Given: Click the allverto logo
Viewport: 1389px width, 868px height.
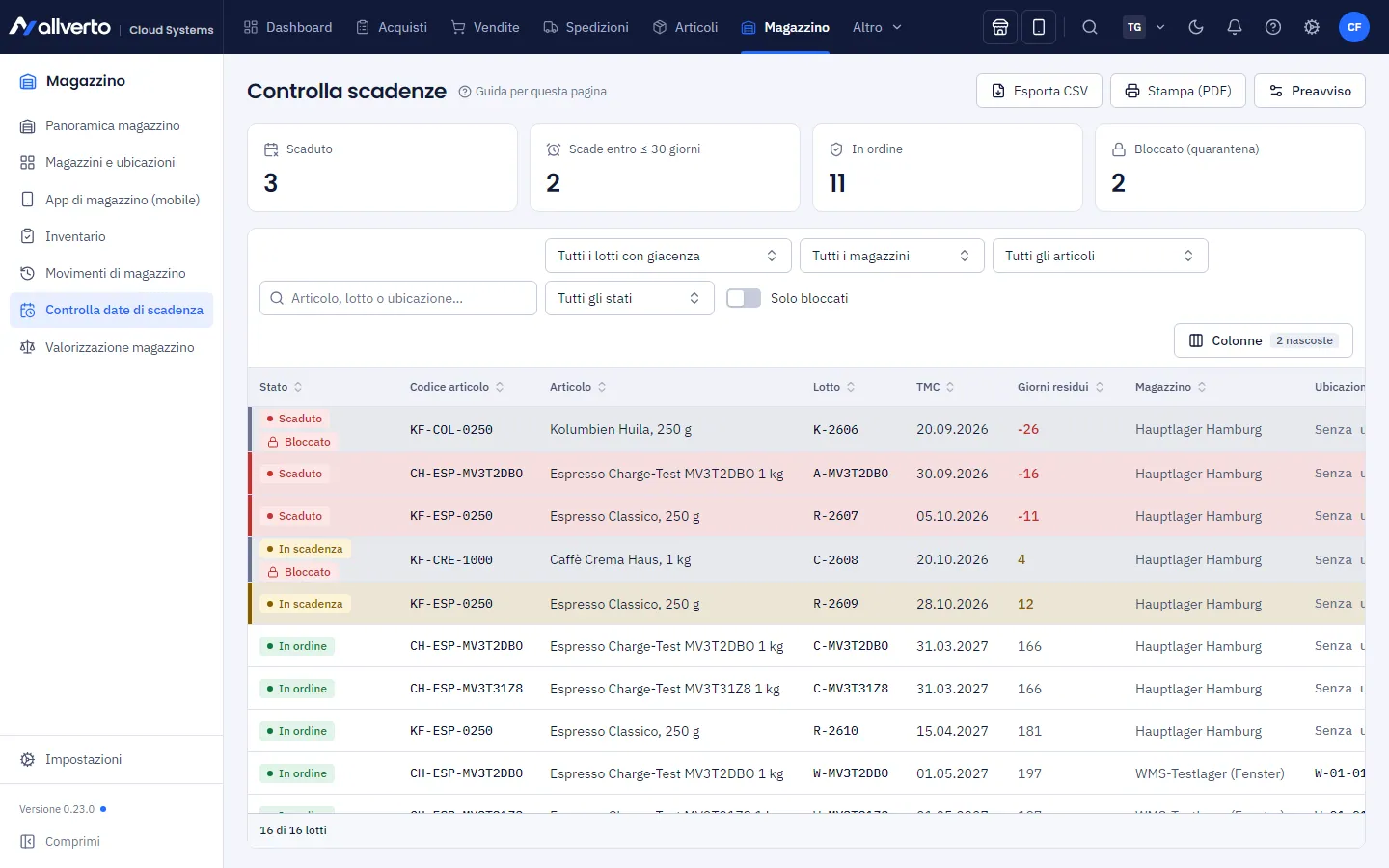Looking at the screenshot, I should pyautogui.click(x=60, y=27).
